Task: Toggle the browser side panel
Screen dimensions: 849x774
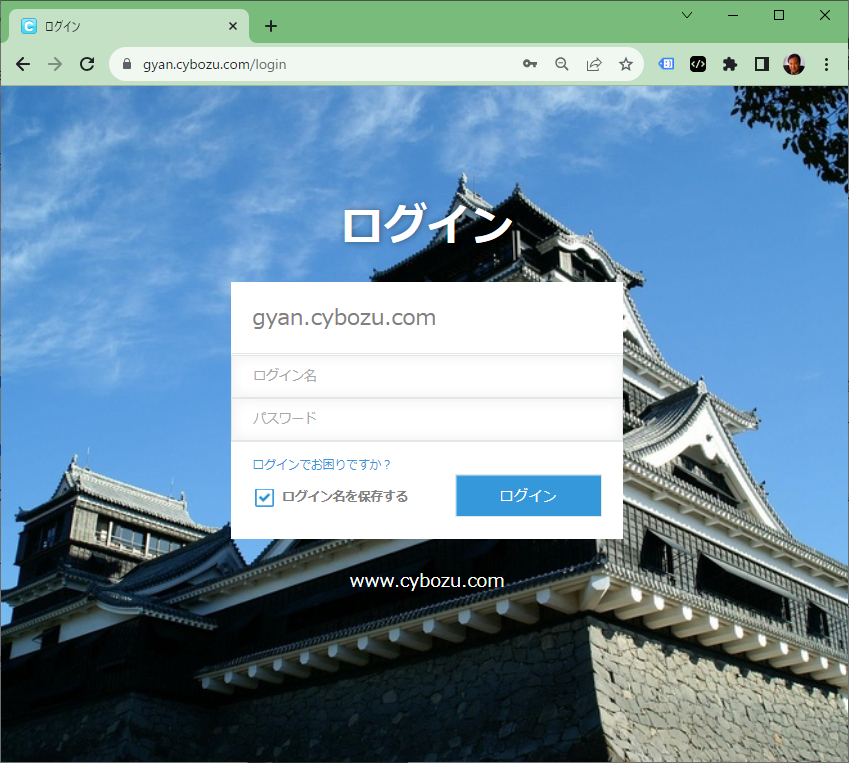Action: [762, 64]
